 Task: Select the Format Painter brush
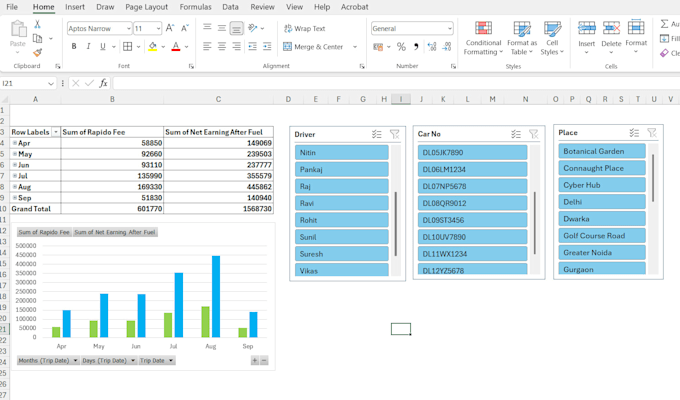click(x=38, y=53)
